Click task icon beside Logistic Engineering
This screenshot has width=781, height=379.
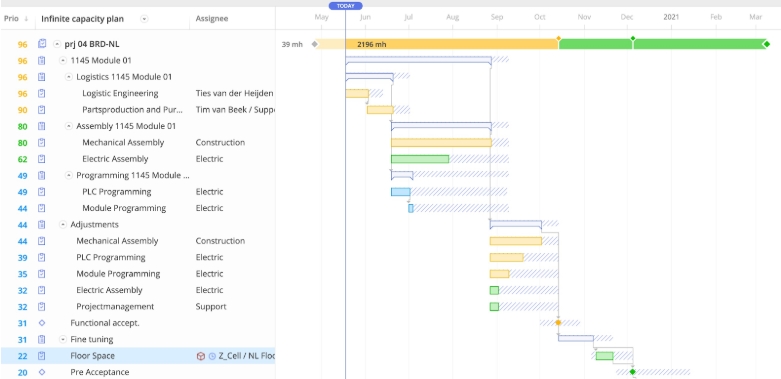click(42, 94)
